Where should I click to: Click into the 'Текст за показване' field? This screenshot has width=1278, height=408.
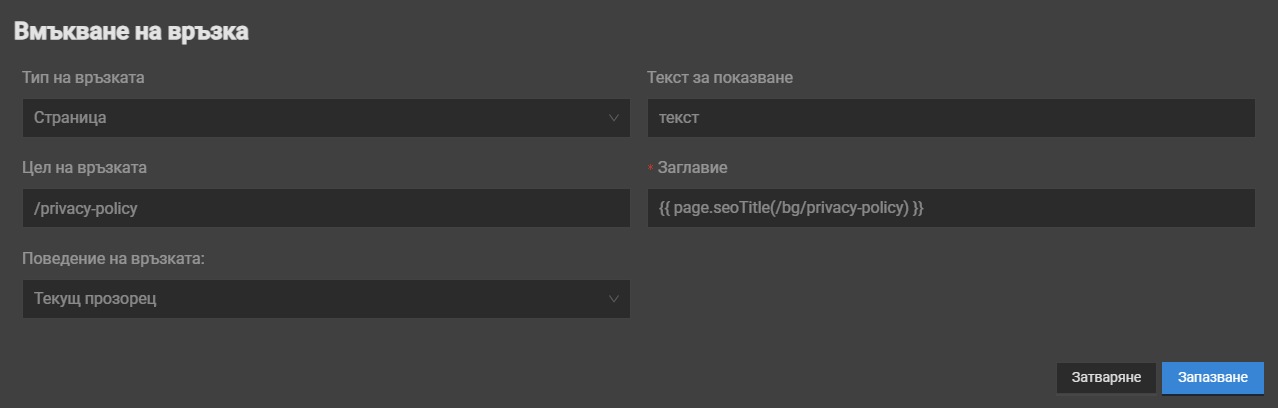(x=950, y=118)
